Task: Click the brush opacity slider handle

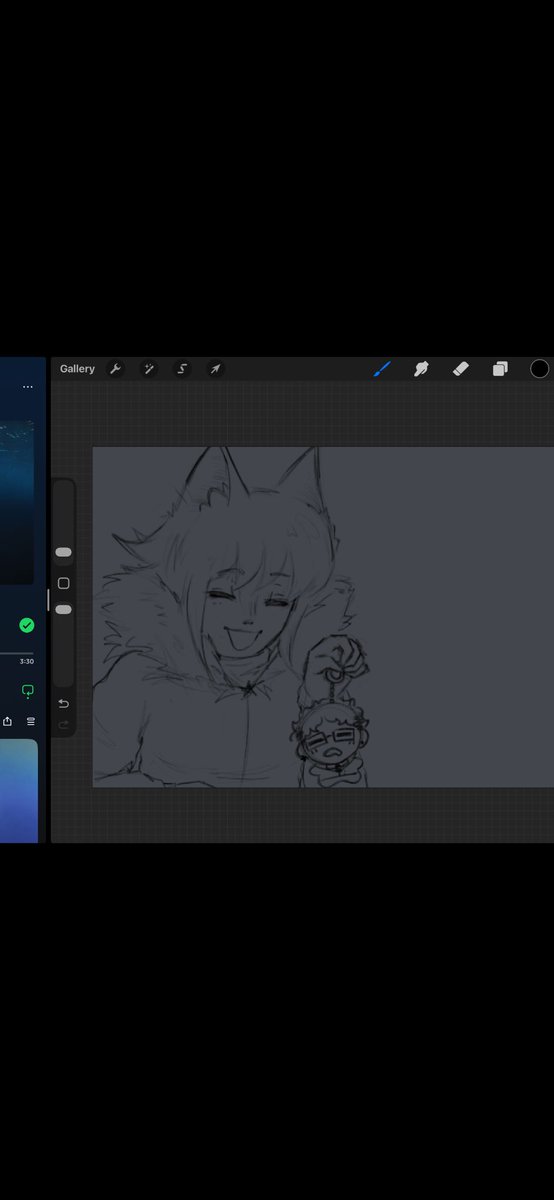Action: coord(63,609)
